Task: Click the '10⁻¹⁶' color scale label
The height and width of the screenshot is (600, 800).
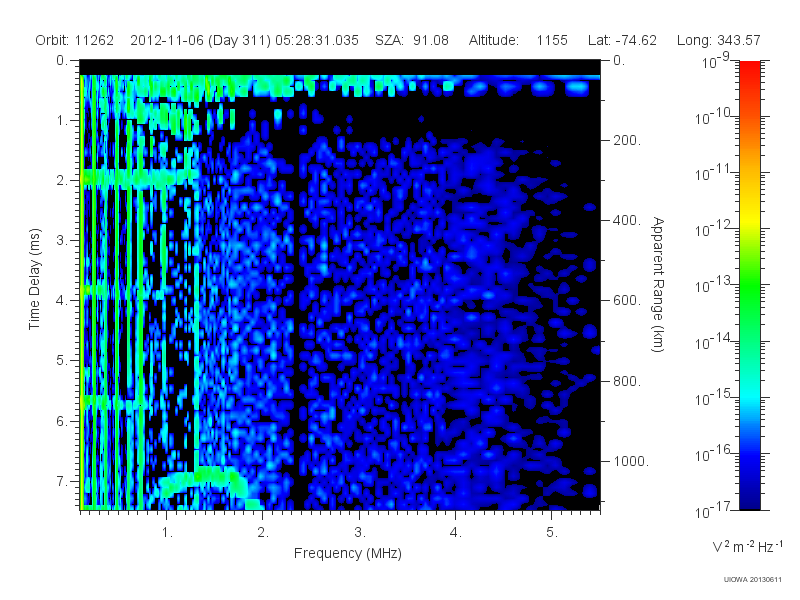Action: [x=715, y=453]
